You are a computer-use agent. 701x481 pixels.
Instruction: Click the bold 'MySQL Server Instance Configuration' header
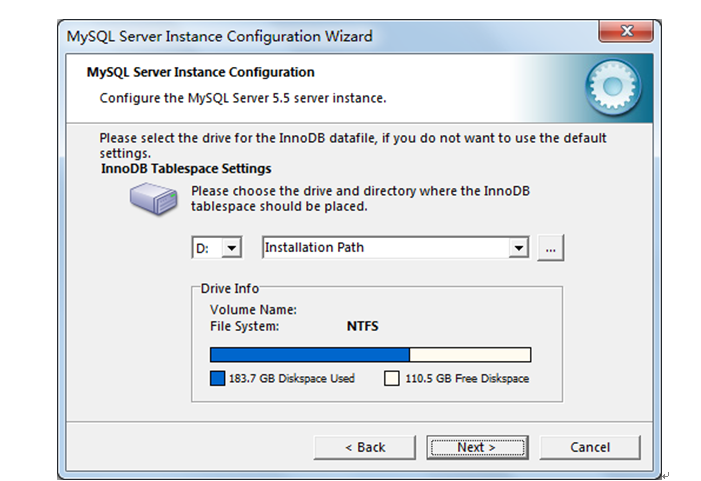tap(200, 72)
